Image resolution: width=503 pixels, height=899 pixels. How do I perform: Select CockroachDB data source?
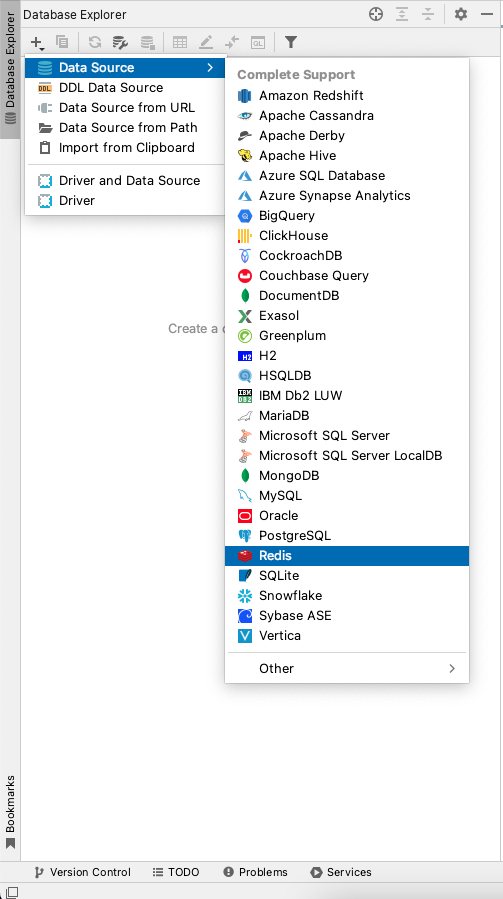[347, 256]
